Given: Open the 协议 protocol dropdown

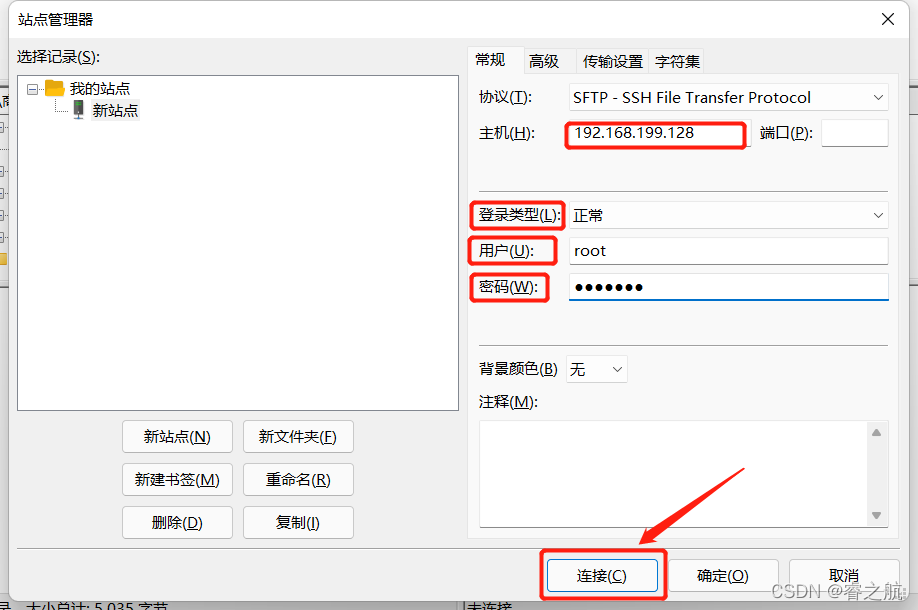Looking at the screenshot, I should point(728,97).
